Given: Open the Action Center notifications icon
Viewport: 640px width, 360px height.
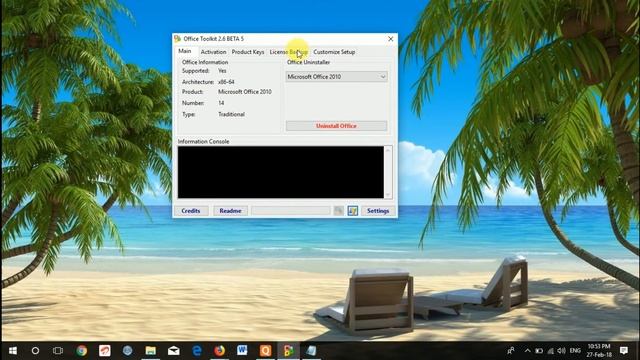Looking at the screenshot, I should (624, 351).
